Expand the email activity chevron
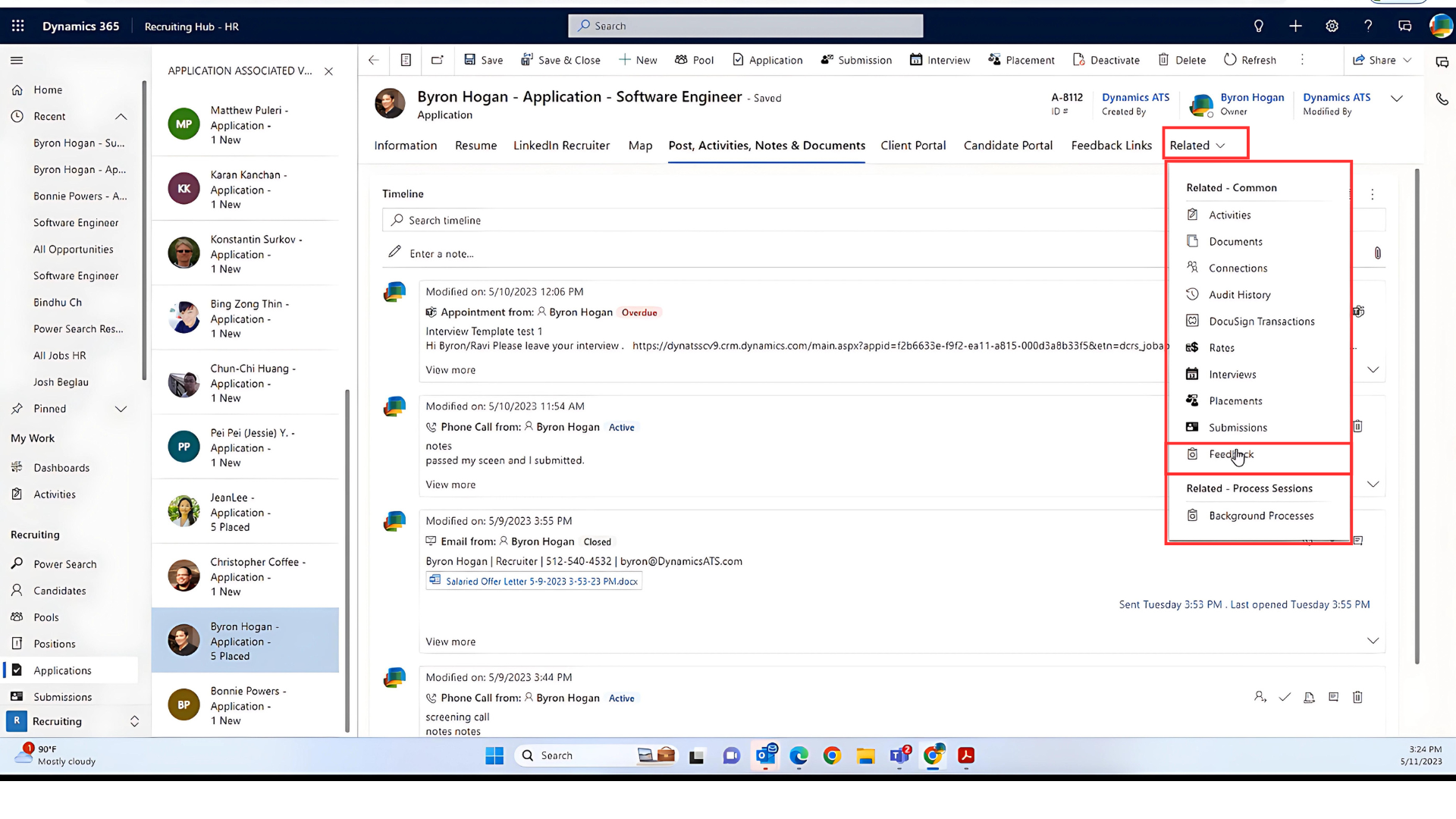This screenshot has height=819, width=1456. (x=1373, y=642)
